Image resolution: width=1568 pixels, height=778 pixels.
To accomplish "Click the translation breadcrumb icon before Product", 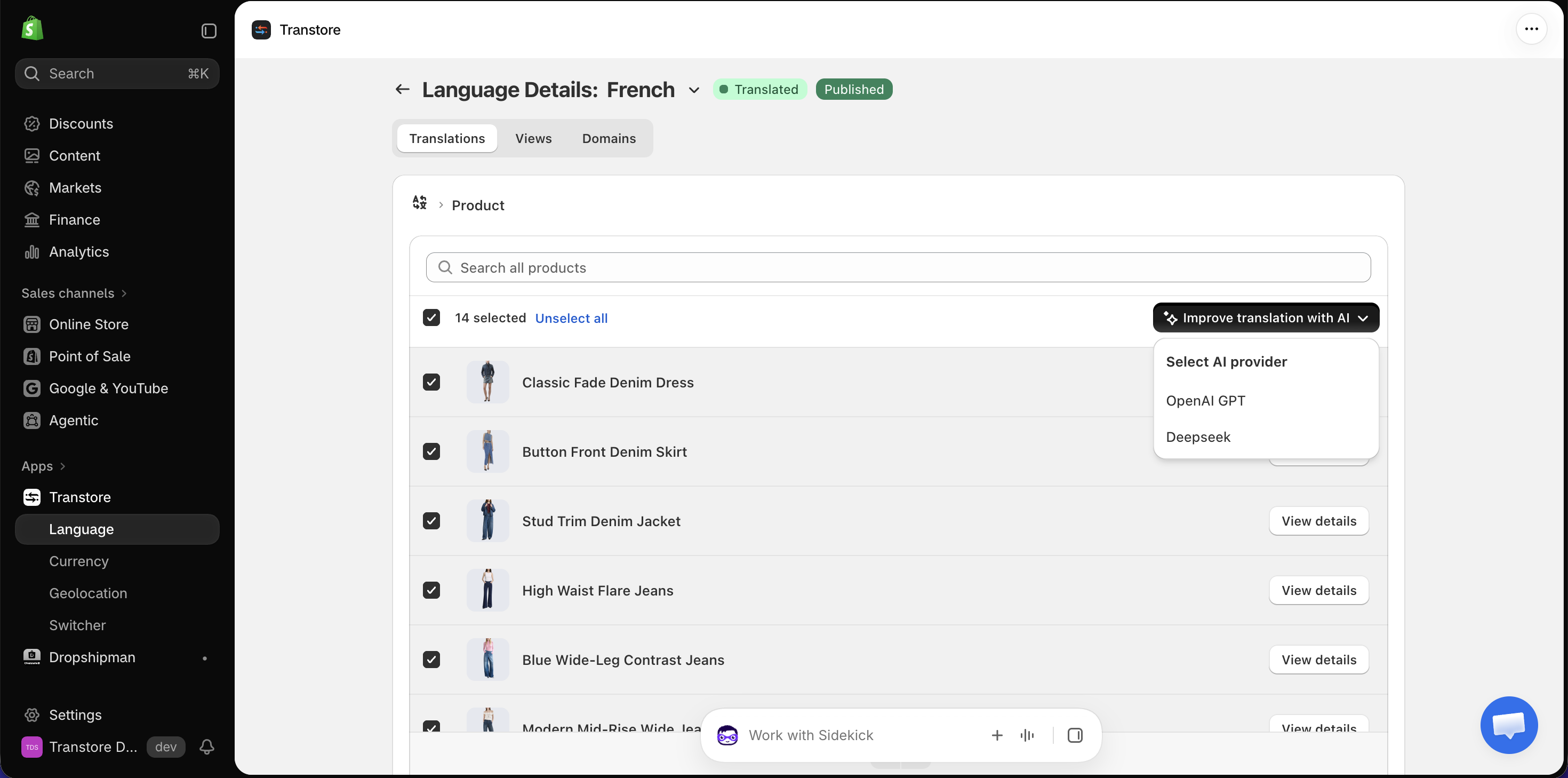I will point(419,202).
